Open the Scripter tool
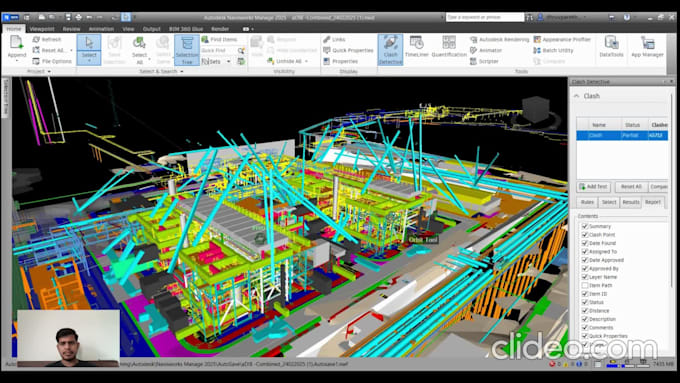Screen dimensions: 680x383 pyautogui.click(x=484, y=61)
